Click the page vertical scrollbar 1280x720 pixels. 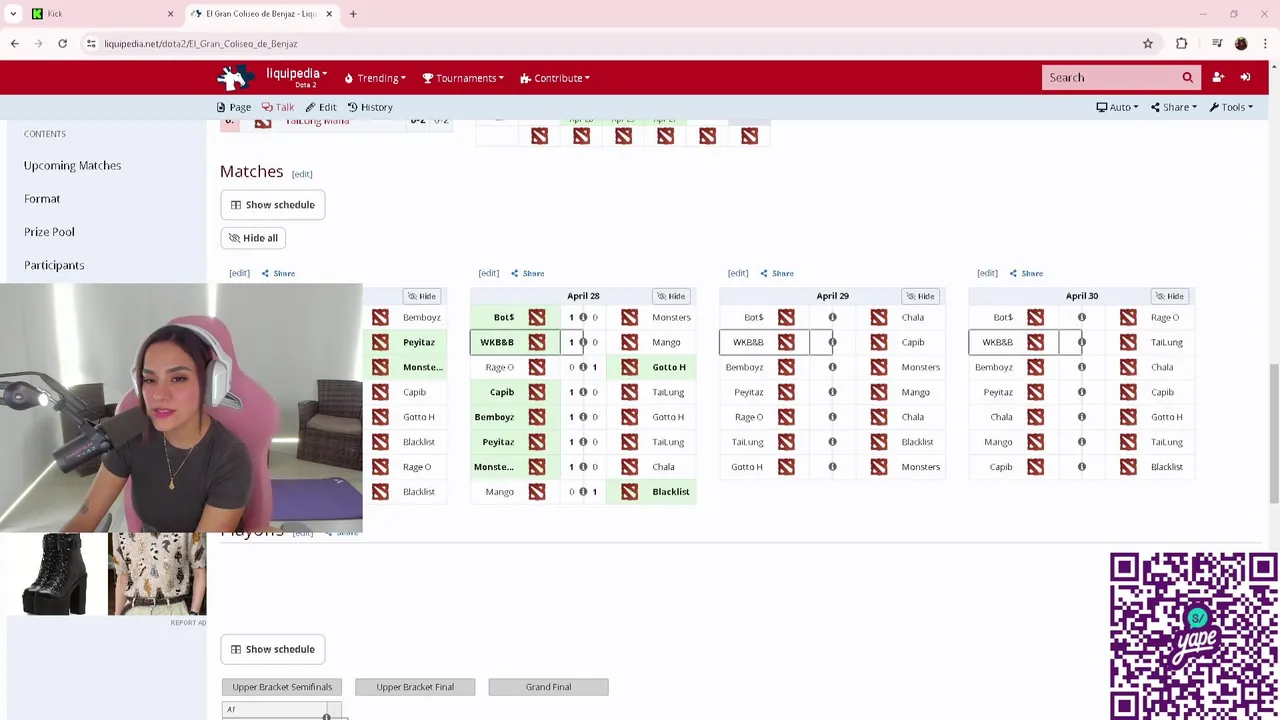point(1273,435)
